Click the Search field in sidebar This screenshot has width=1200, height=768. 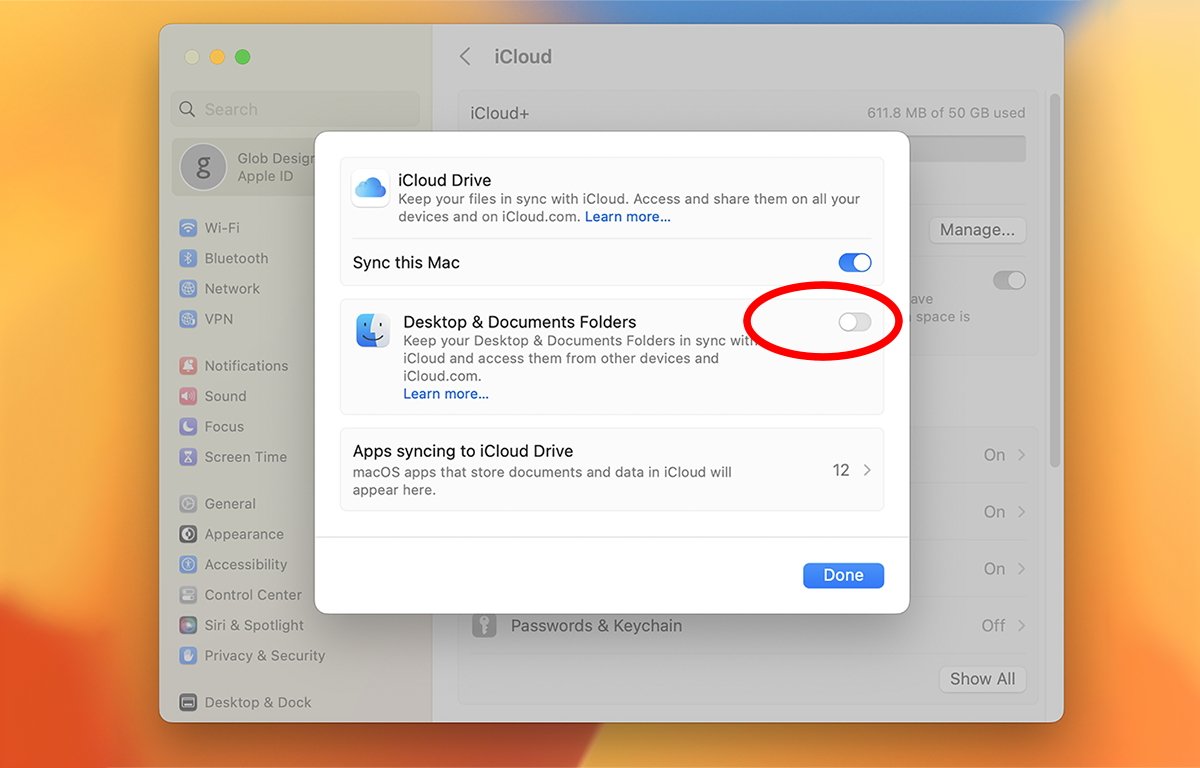tap(296, 110)
